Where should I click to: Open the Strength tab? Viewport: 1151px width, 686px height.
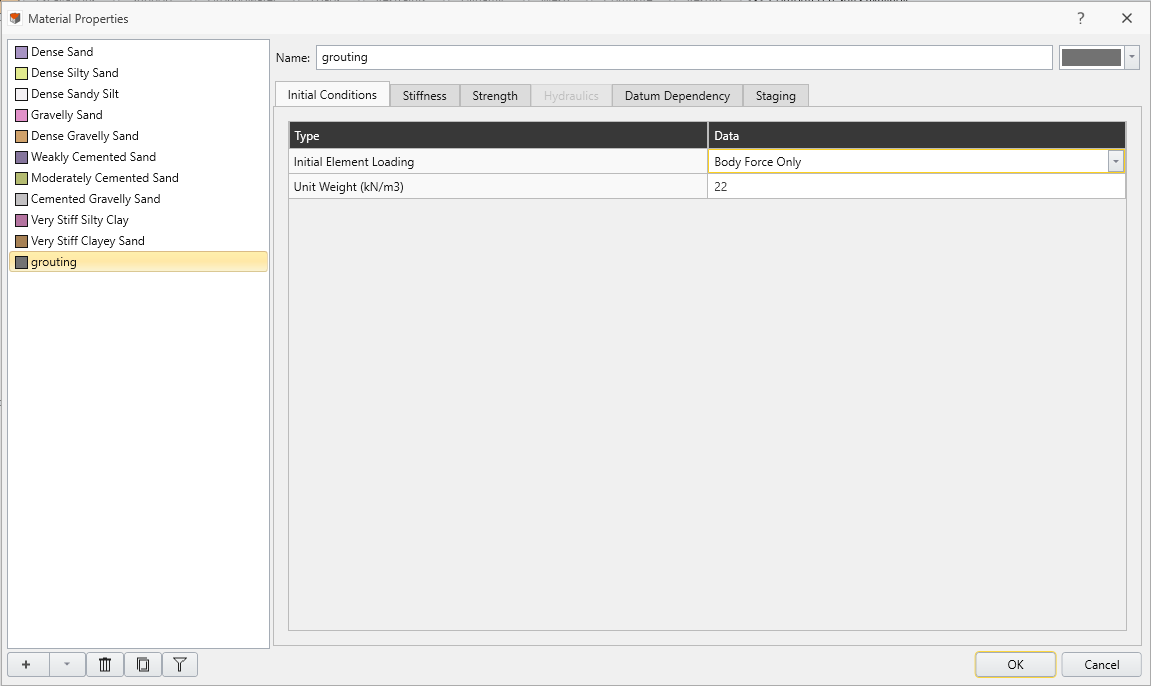click(494, 95)
